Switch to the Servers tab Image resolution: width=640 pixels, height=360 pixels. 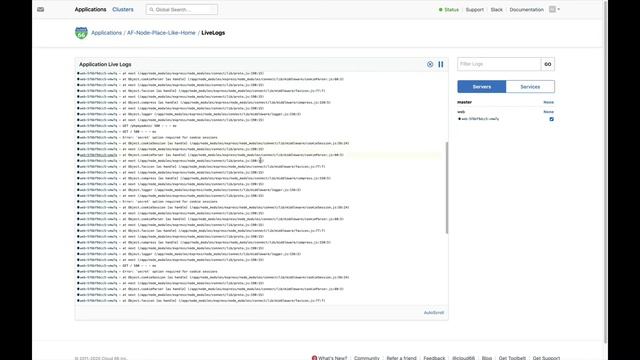click(x=482, y=87)
